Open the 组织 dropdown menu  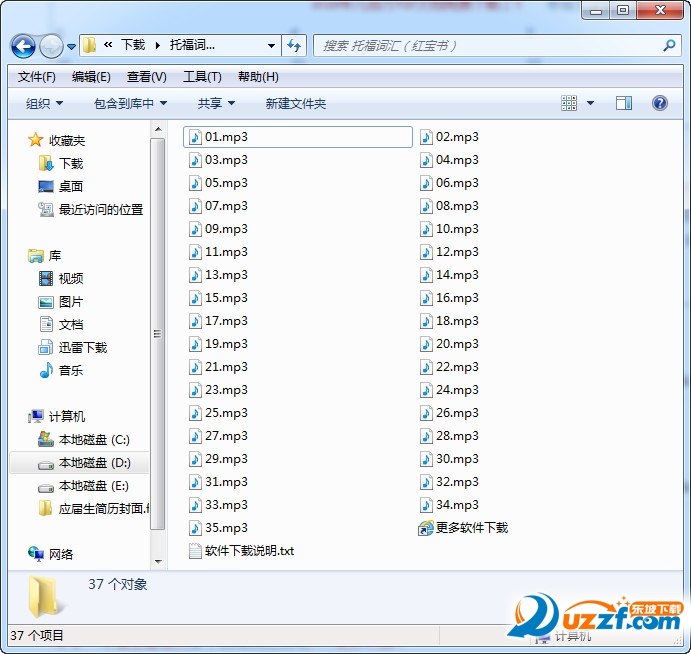pos(44,104)
